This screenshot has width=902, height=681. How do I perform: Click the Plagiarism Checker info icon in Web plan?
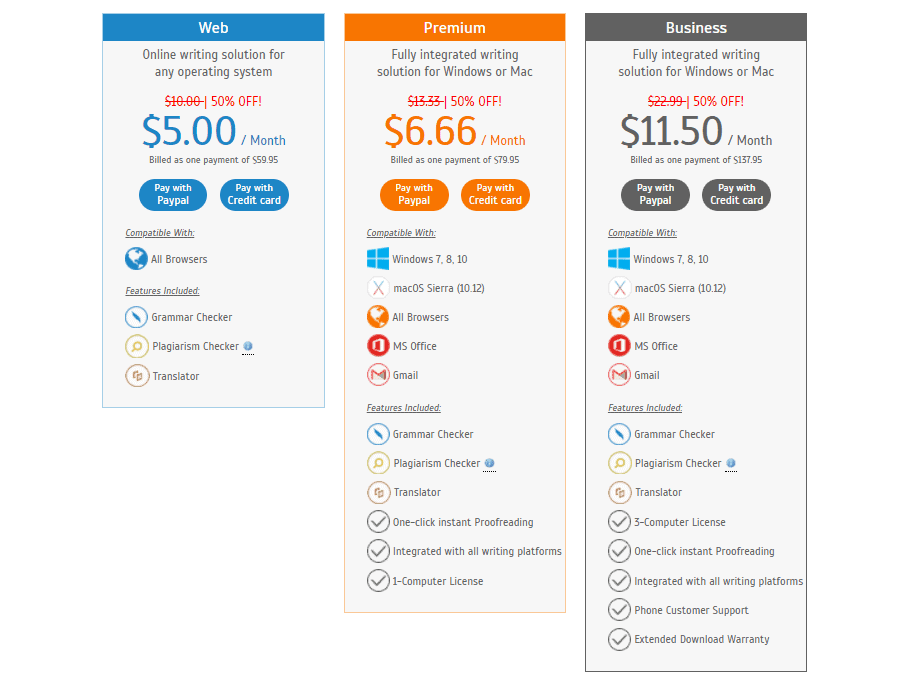click(248, 347)
